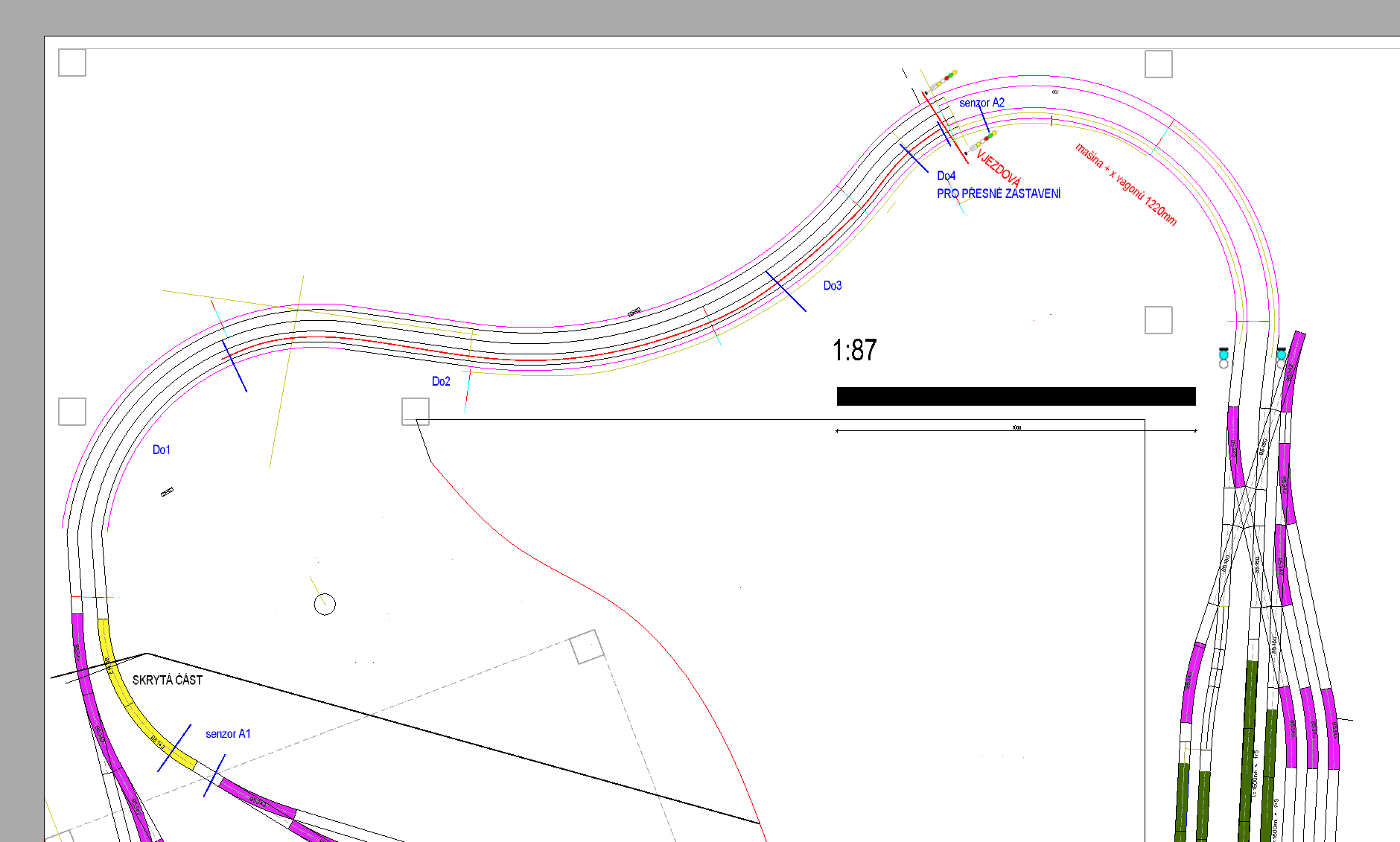Select the rotated dashed-line square marker

coord(587,646)
